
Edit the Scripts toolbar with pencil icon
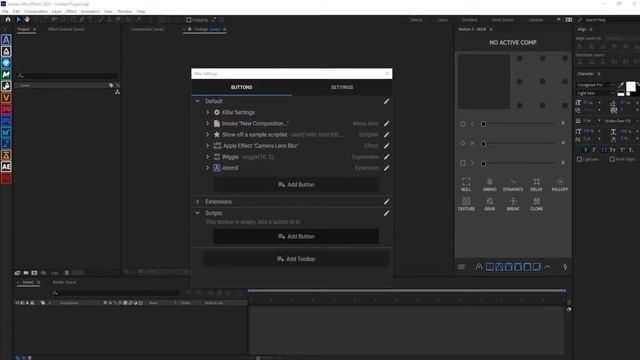coord(386,213)
